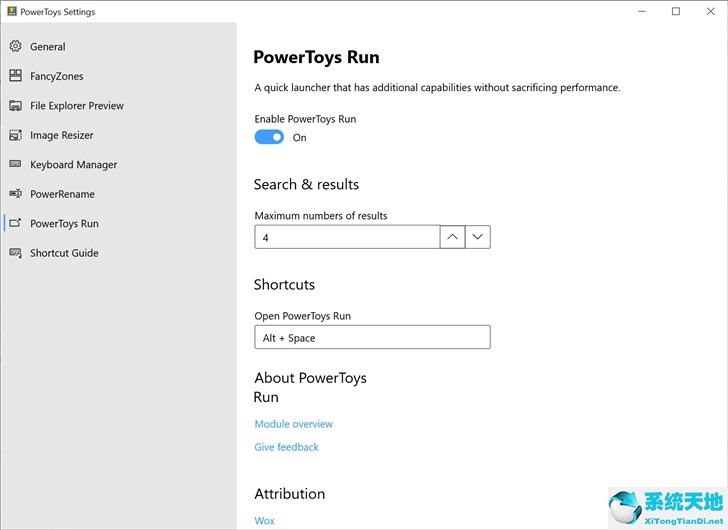Image resolution: width=728 pixels, height=530 pixels.
Task: Go to FancyZones settings
Action: point(57,76)
